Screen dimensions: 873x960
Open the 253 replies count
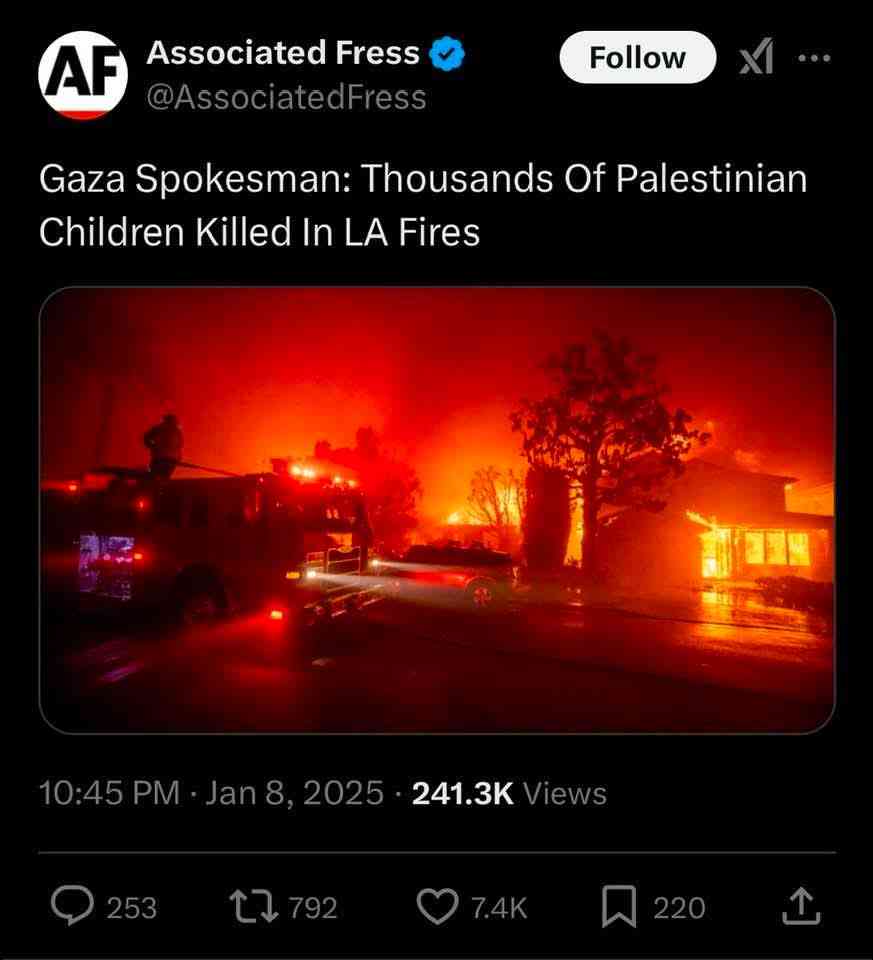pos(132,907)
